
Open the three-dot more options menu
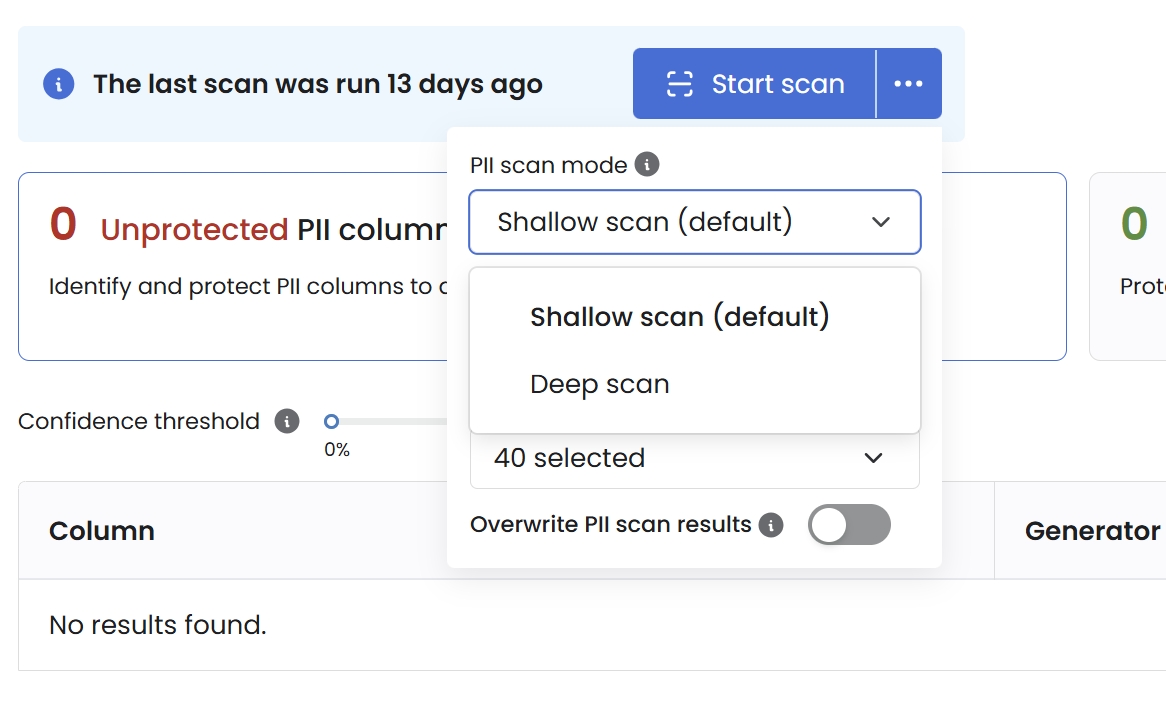click(x=908, y=84)
